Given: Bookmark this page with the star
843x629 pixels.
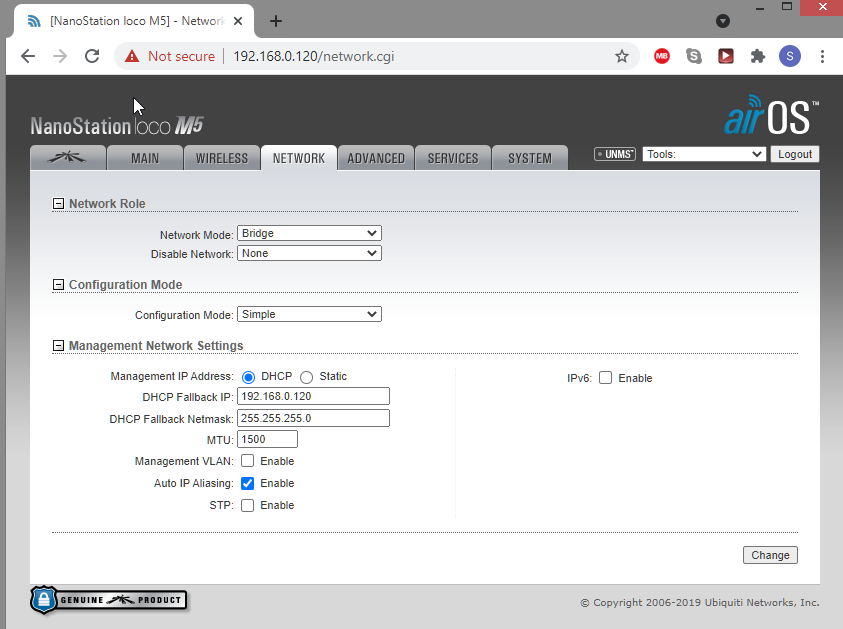Looking at the screenshot, I should click(622, 56).
